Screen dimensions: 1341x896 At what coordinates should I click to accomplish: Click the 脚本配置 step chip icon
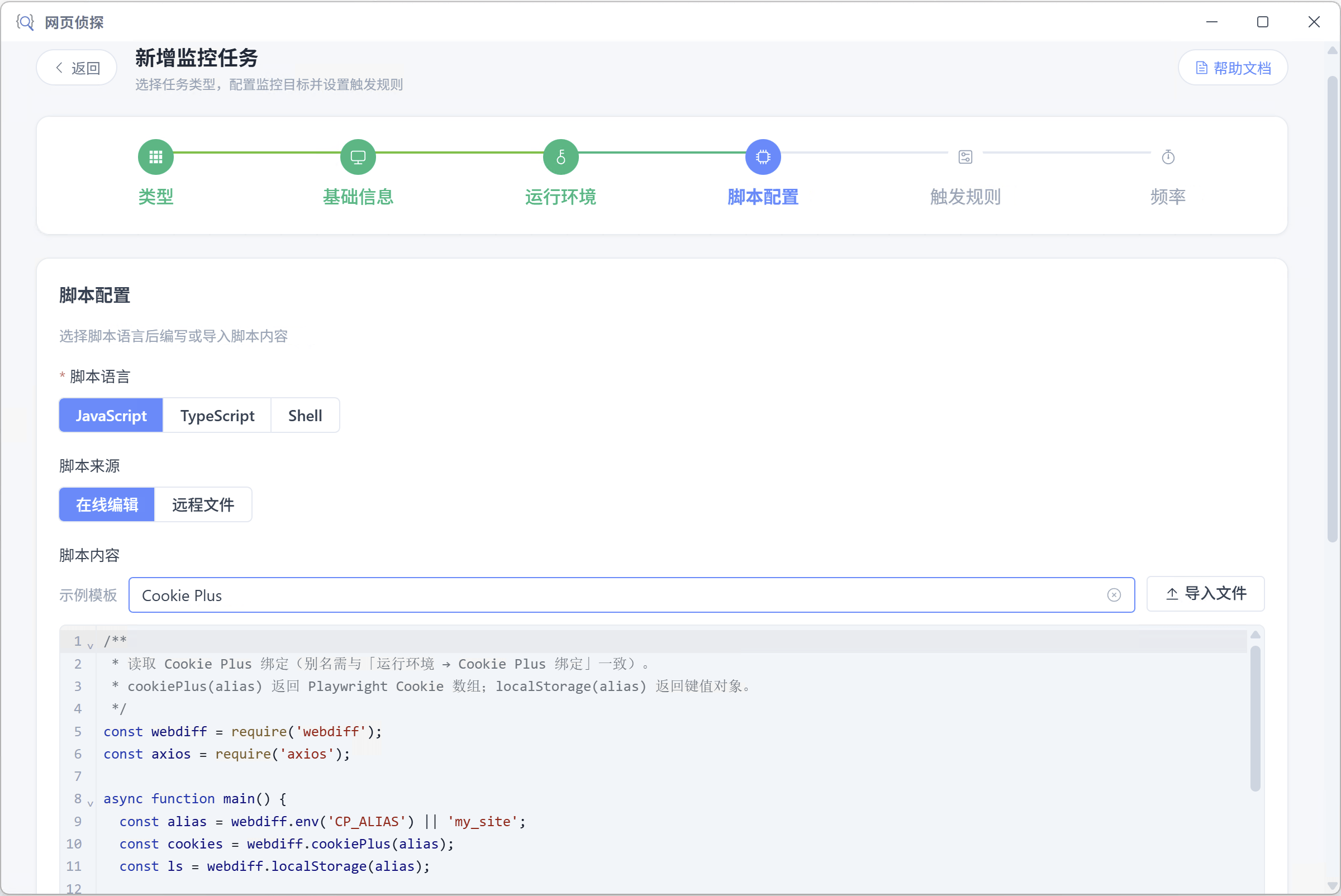[x=763, y=156]
